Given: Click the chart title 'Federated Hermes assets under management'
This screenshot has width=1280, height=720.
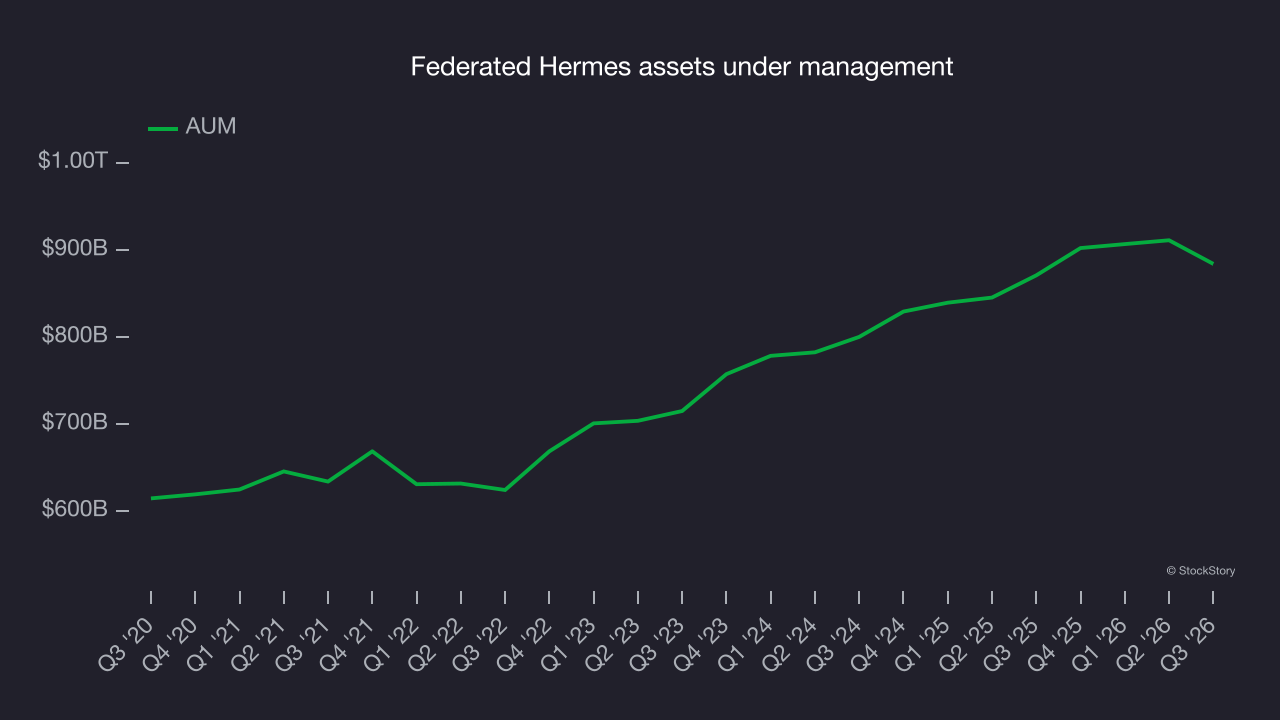Looking at the screenshot, I should pos(682,67).
